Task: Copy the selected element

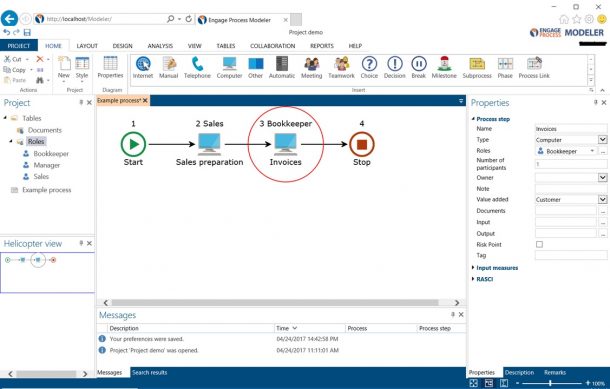Action: [15, 70]
